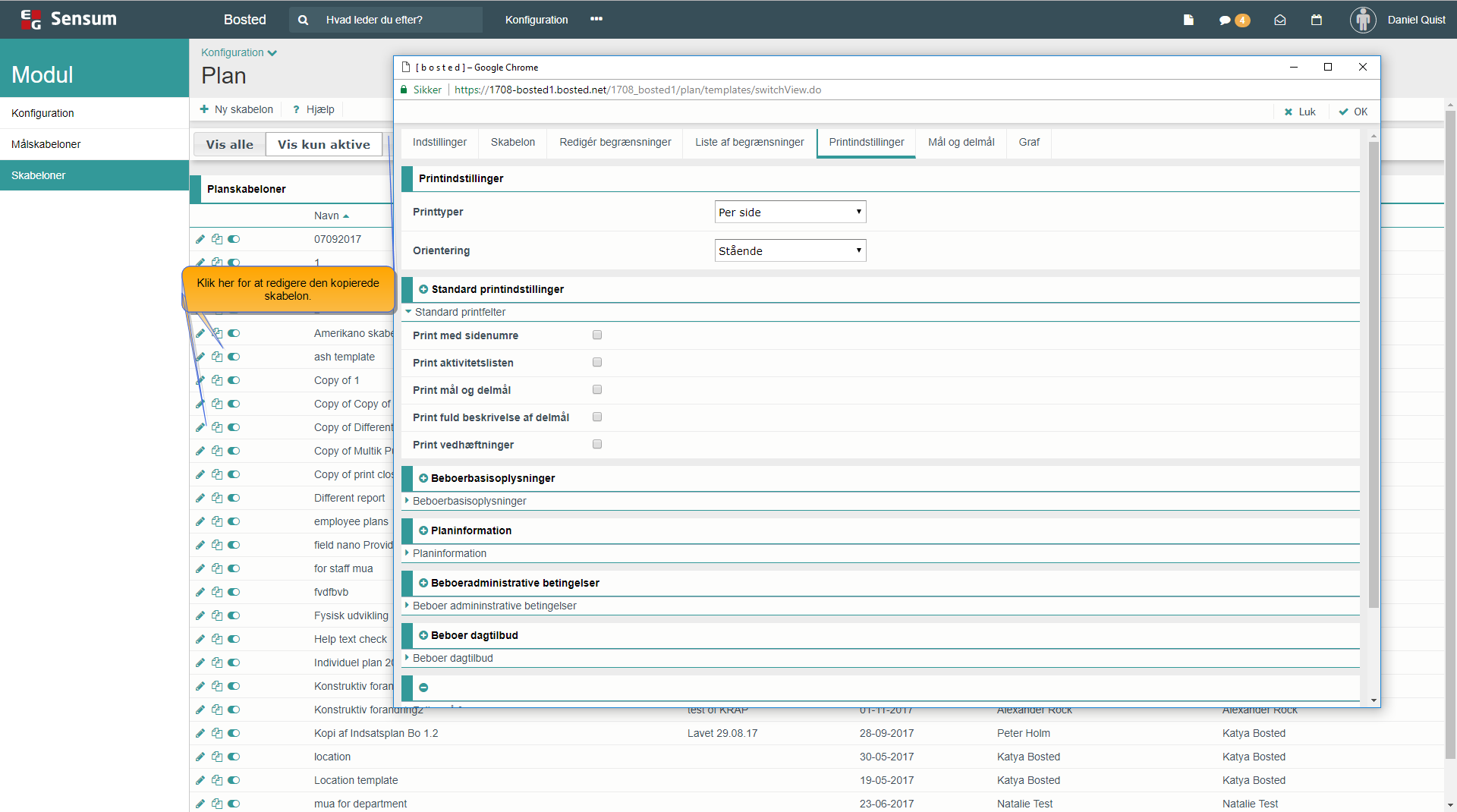Open the Orientering dropdown
The image size is (1457, 812).
click(x=789, y=251)
